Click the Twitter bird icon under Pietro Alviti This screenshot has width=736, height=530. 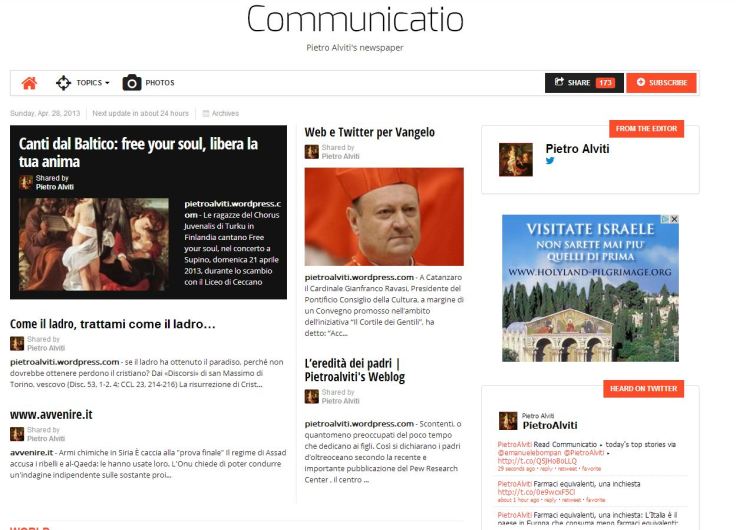[x=550, y=161]
